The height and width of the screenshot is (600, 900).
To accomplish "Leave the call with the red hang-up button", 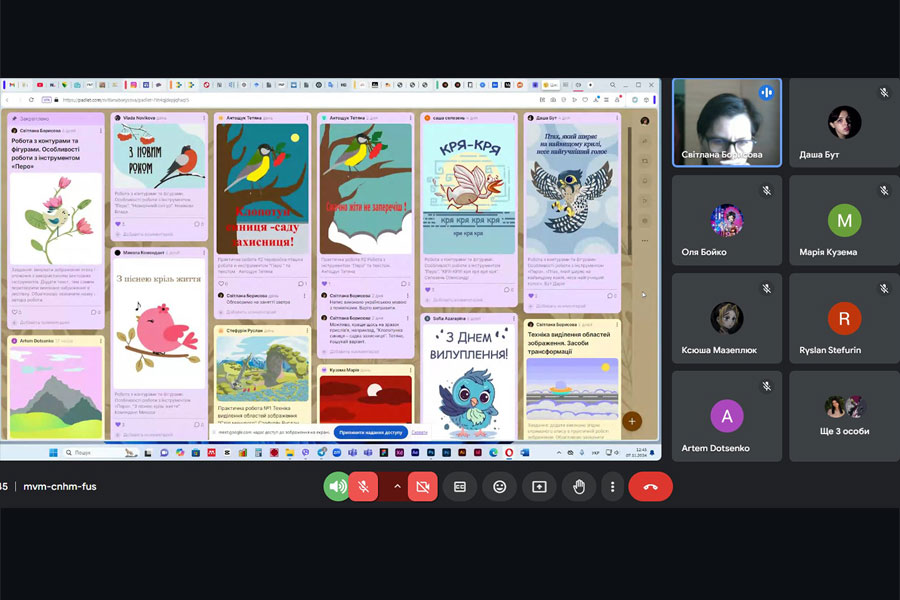I will click(x=650, y=487).
